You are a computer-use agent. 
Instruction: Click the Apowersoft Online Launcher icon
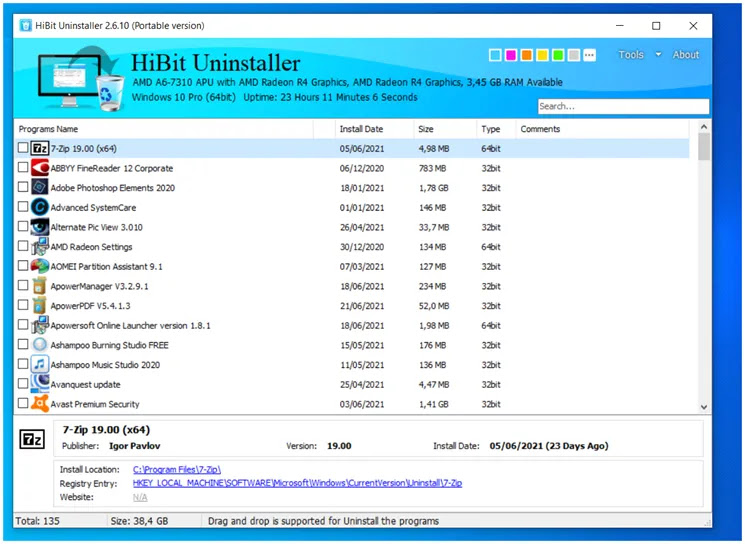pyautogui.click(x=40, y=325)
